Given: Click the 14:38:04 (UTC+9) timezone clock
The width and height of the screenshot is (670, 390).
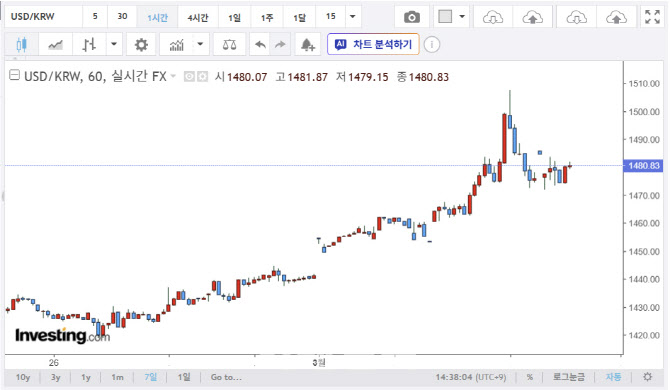Looking at the screenshot, I should coord(470,377).
